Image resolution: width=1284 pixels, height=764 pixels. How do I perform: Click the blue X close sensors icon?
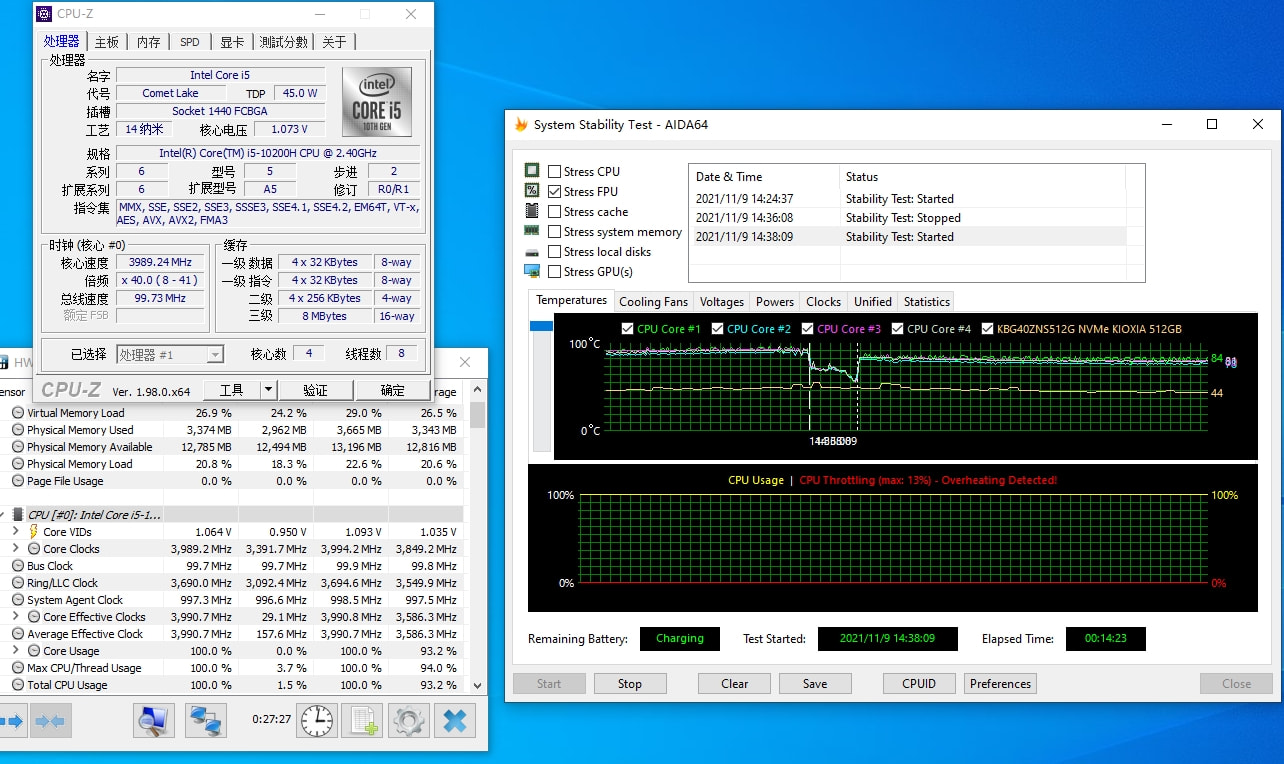point(454,720)
